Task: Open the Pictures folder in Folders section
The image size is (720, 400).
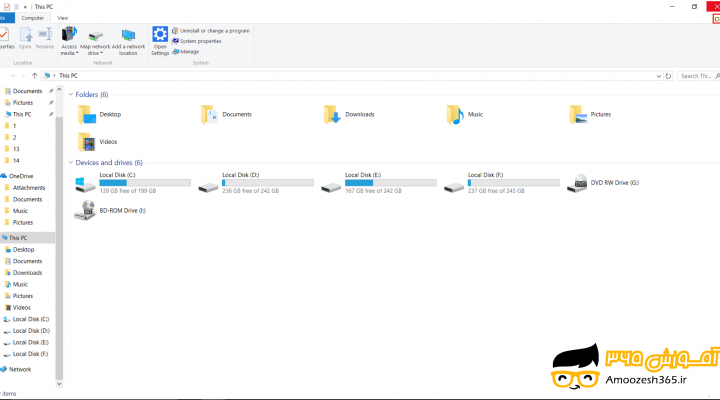Action: click(x=578, y=114)
